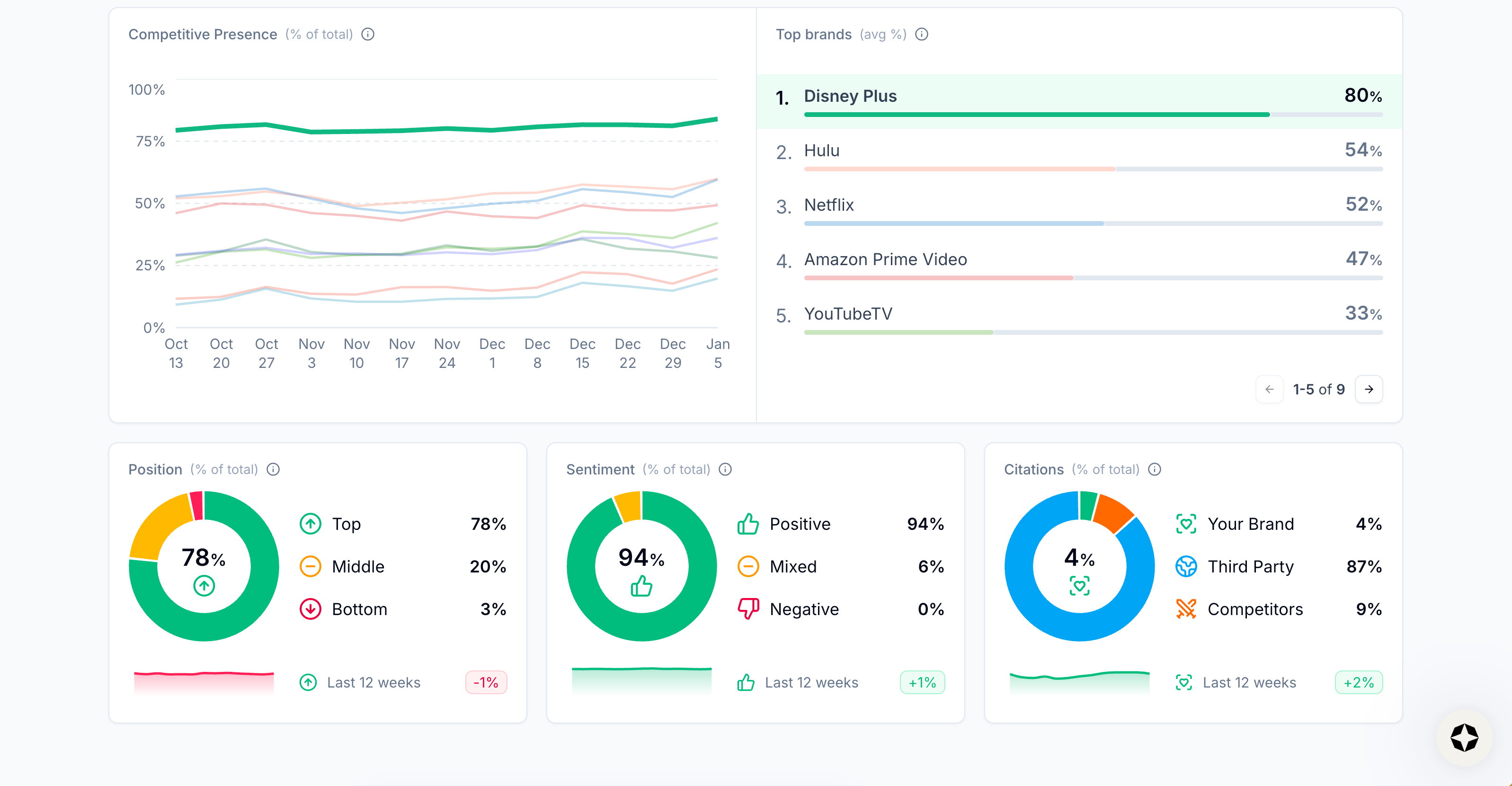Click the Citations card info icon
Viewport: 1512px width, 786px height.
(x=1155, y=470)
